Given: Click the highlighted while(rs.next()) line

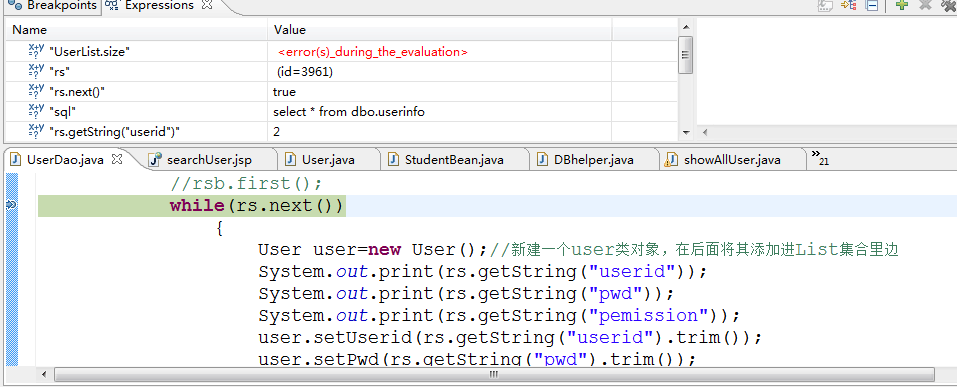Looking at the screenshot, I should click(x=257, y=206).
